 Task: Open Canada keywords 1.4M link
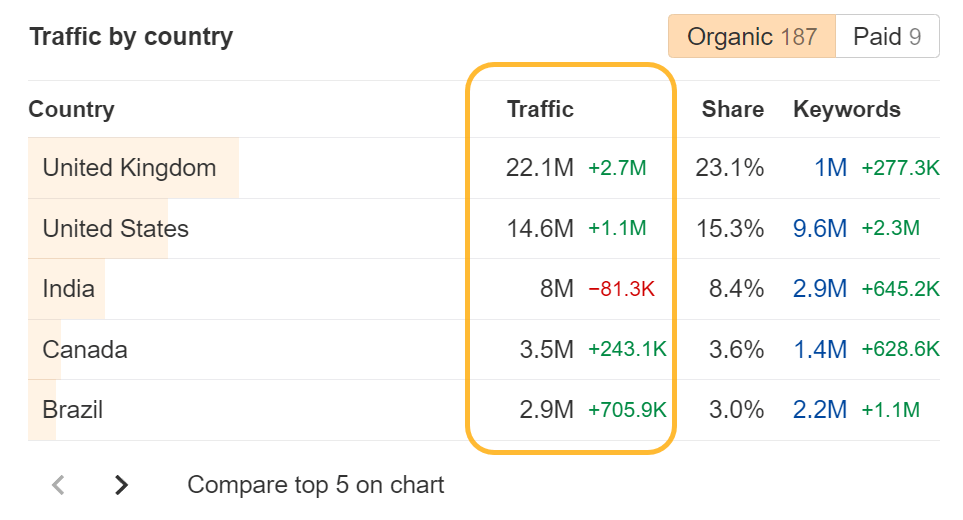coord(819,350)
